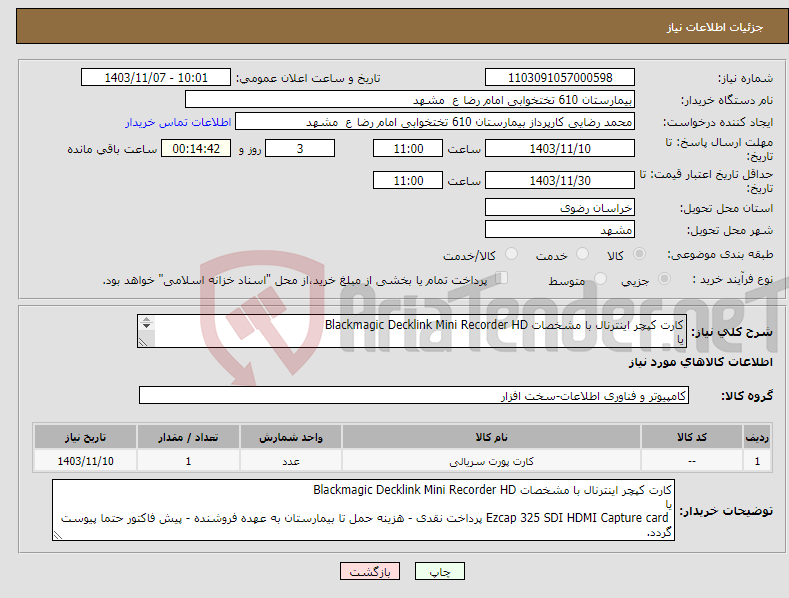789x598 pixels.
Task: Click the request creator name field
Action: point(435,122)
